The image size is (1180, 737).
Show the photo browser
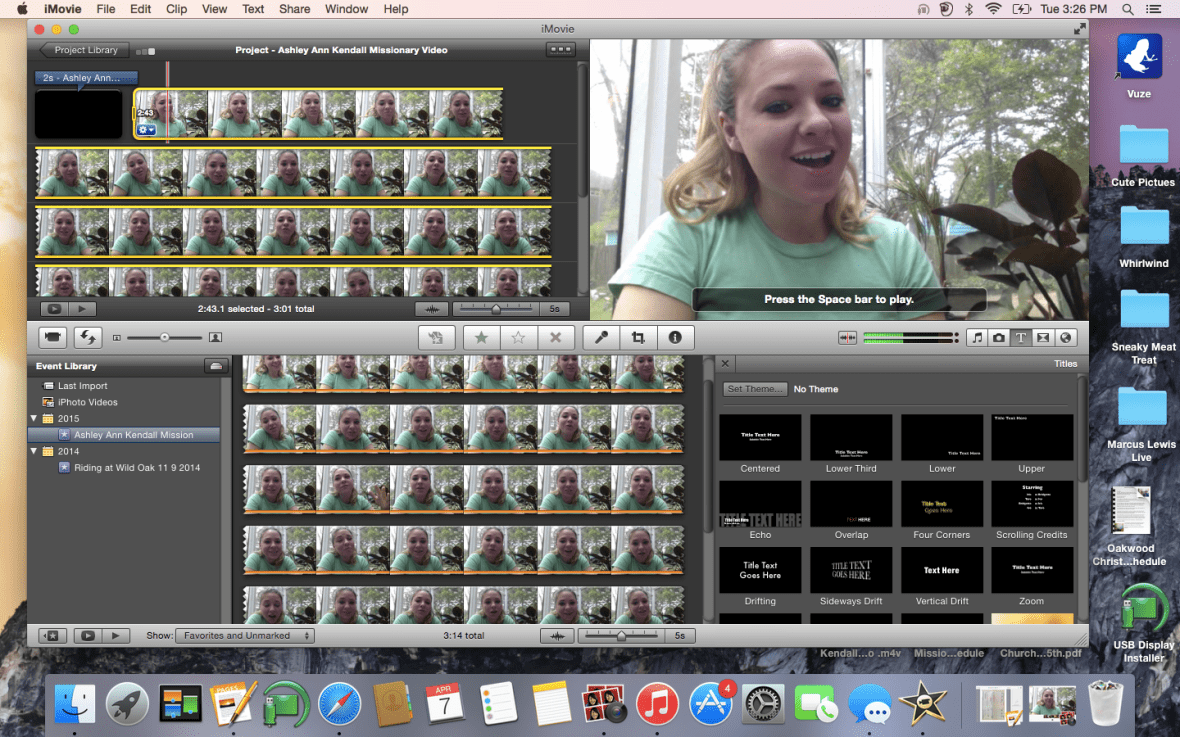pos(999,338)
